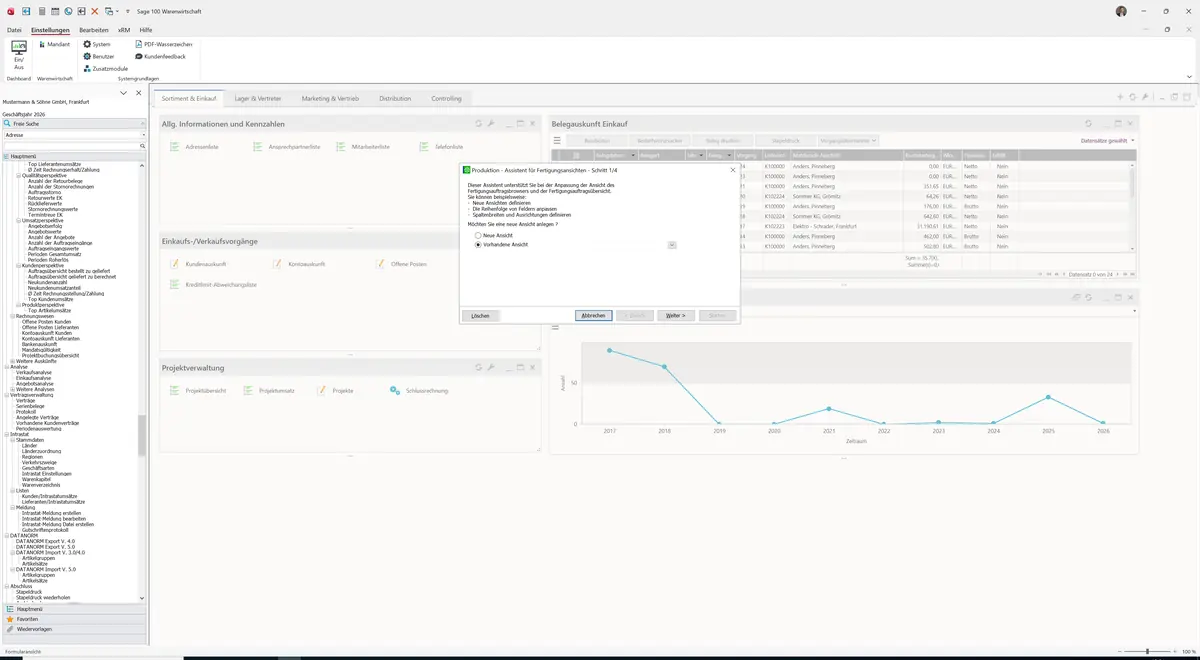Collapse Intrastat tree node
The height and width of the screenshot is (660, 1200).
(x=6, y=434)
